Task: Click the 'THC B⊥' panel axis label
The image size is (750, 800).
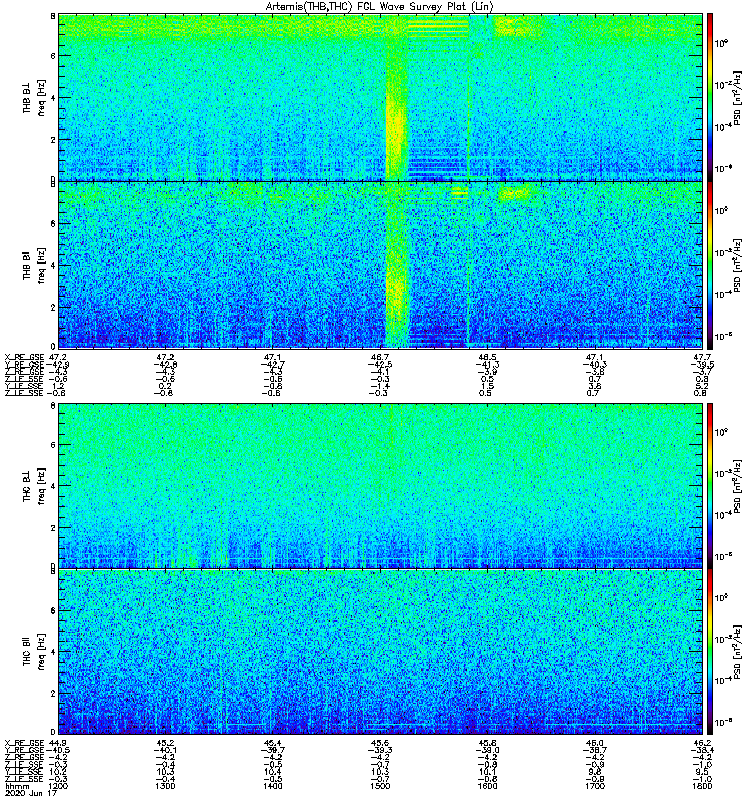Action: (x=27, y=485)
